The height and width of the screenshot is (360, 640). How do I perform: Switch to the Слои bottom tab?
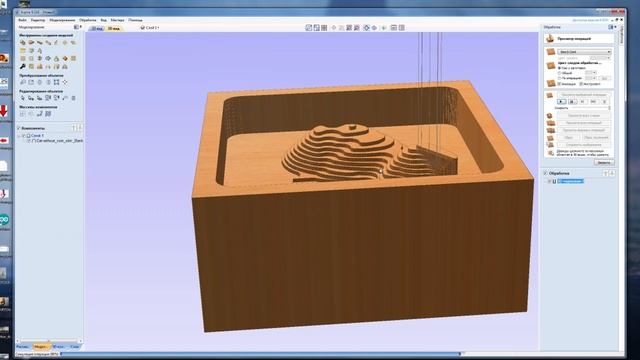click(x=75, y=347)
